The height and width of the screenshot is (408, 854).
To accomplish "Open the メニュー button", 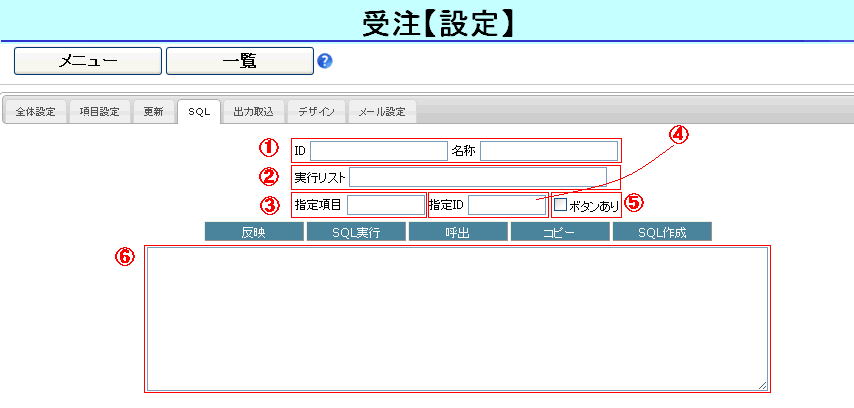I will [88, 61].
